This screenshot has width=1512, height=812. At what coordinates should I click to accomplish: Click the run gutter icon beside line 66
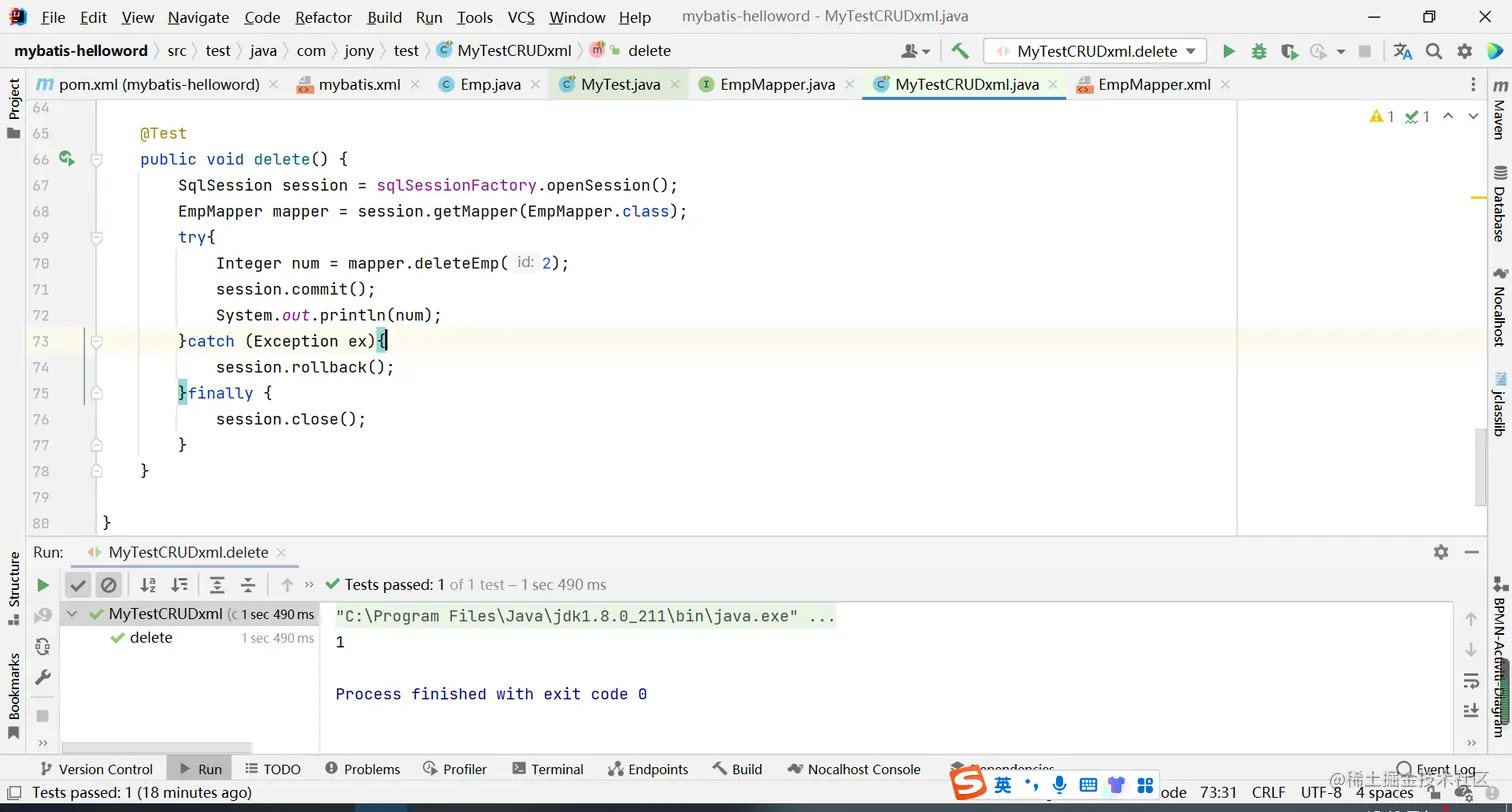(x=66, y=158)
